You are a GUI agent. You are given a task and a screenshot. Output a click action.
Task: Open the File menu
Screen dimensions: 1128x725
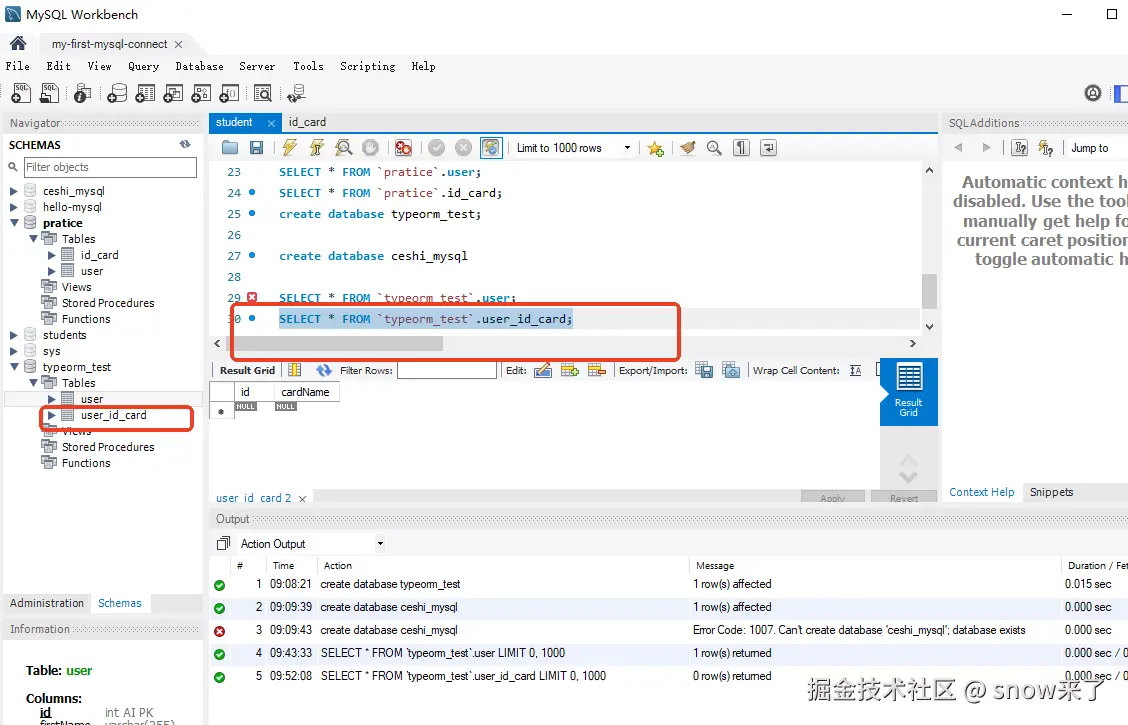pos(17,66)
